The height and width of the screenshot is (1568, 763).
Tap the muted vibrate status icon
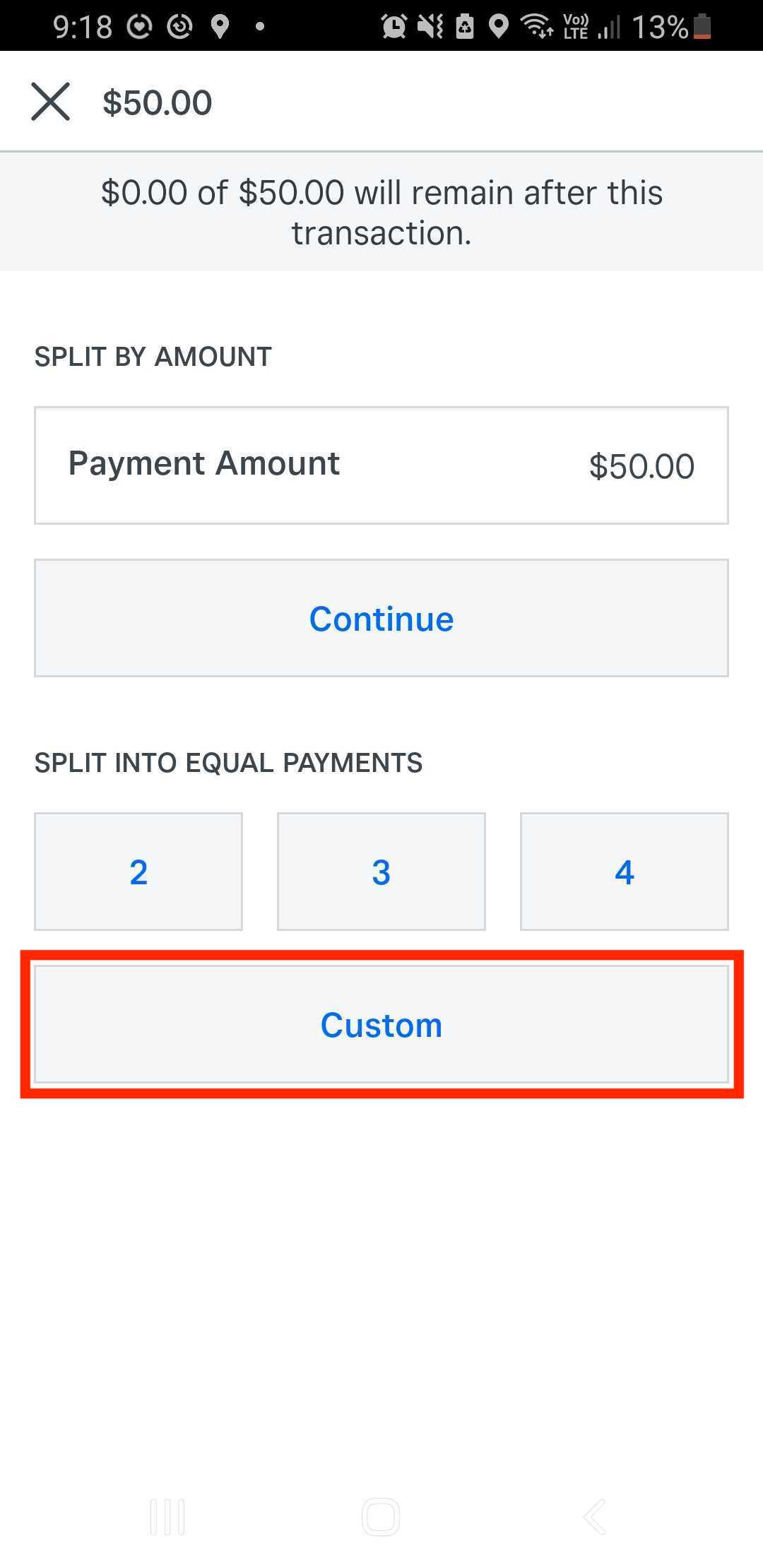430,27
